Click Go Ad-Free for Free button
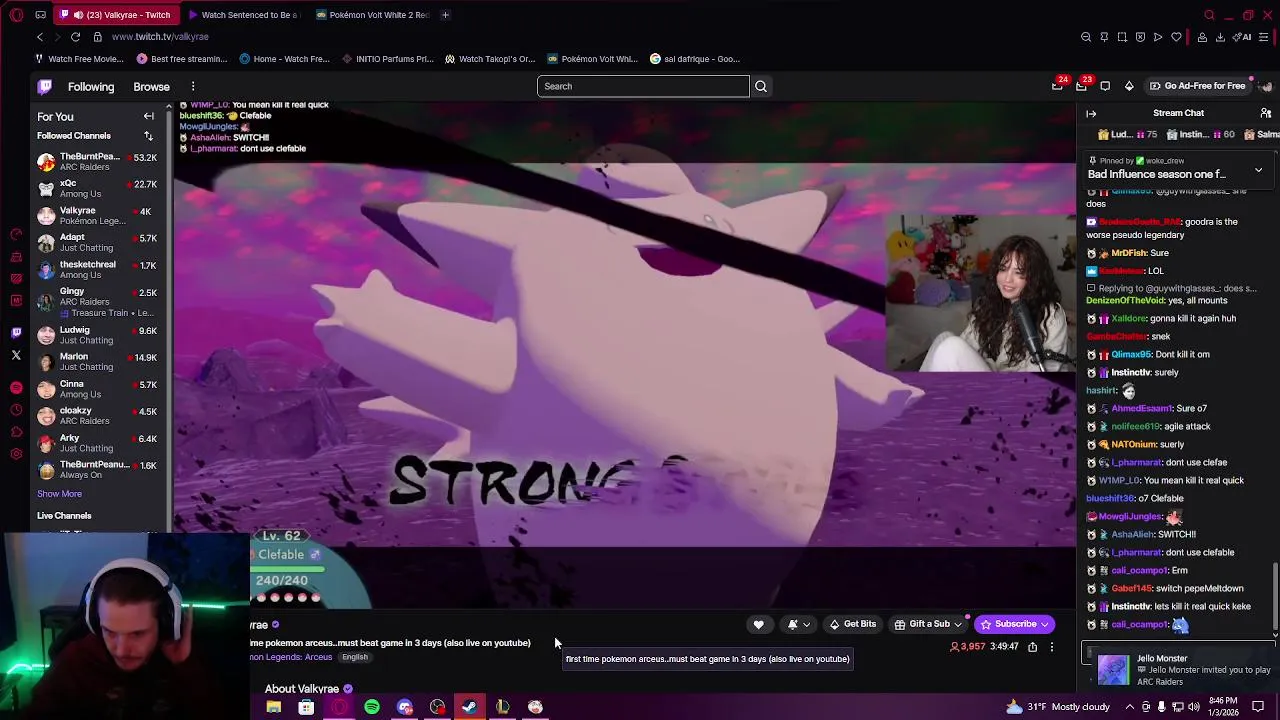1280x720 pixels. coord(1197,86)
